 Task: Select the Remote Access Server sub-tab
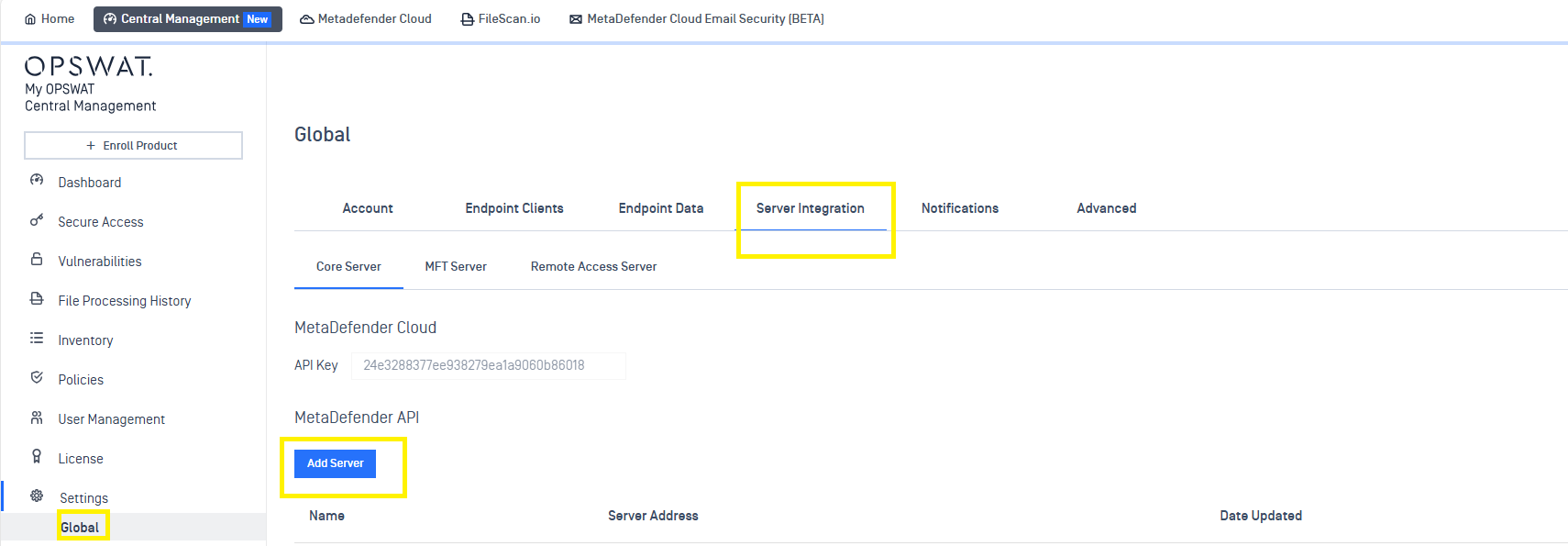tap(593, 267)
